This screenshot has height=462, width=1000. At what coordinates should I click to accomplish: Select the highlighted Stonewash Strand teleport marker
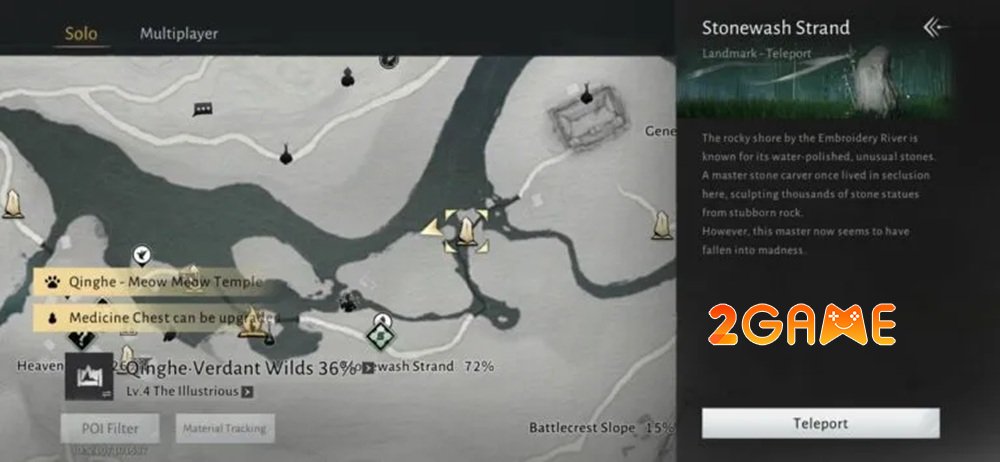pyautogui.click(x=466, y=231)
